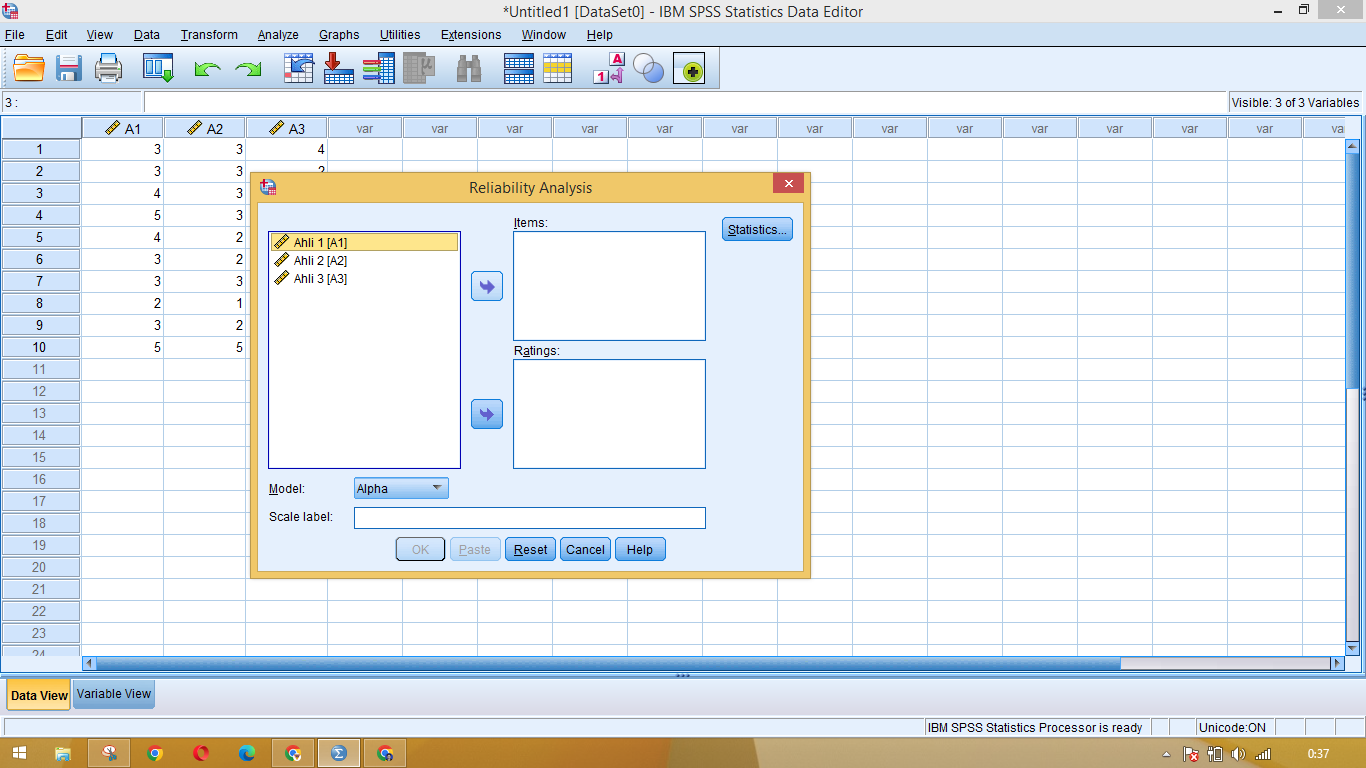Image resolution: width=1366 pixels, height=768 pixels.
Task: Switch to Variable View tab
Action: pos(114,694)
